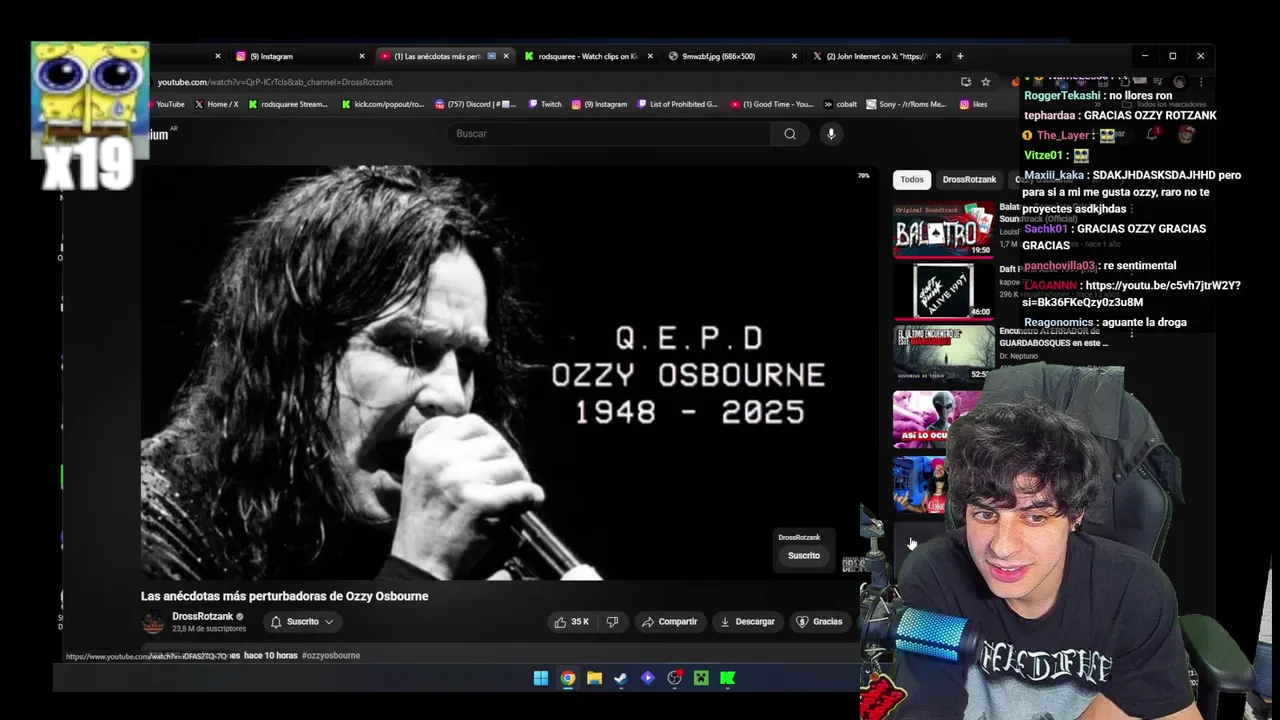Open the Windows Start menu
This screenshot has height=720, width=1280.
[541, 678]
